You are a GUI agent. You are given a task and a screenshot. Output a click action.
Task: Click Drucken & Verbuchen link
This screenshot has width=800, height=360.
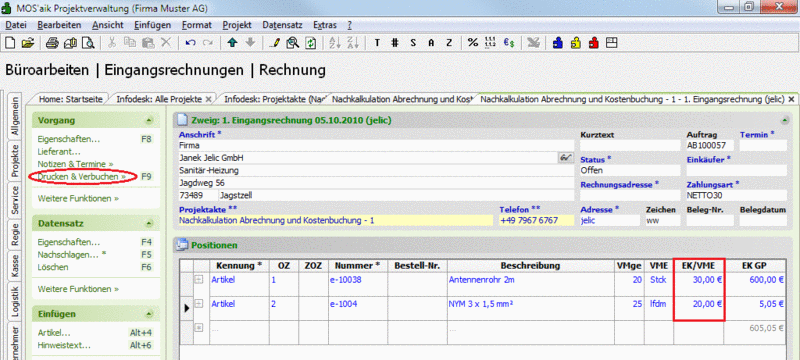click(x=82, y=176)
